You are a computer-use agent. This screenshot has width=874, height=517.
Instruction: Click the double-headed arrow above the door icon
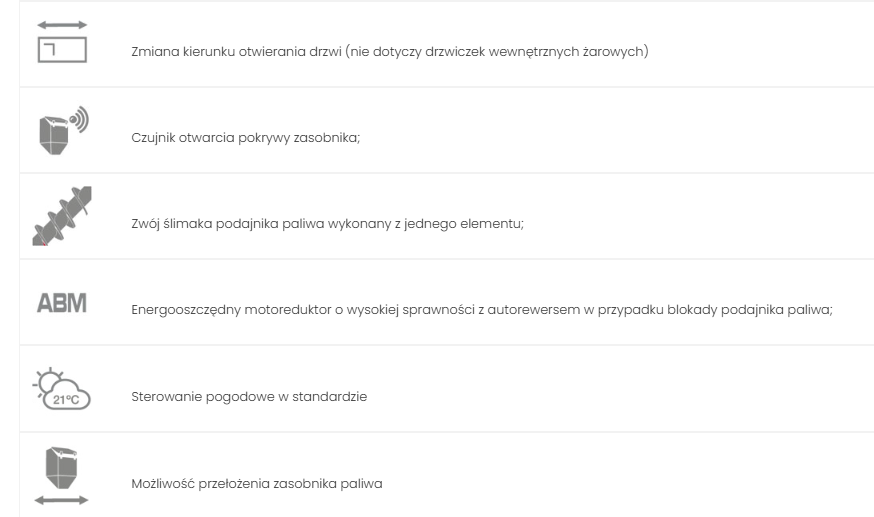pyautogui.click(x=61, y=25)
